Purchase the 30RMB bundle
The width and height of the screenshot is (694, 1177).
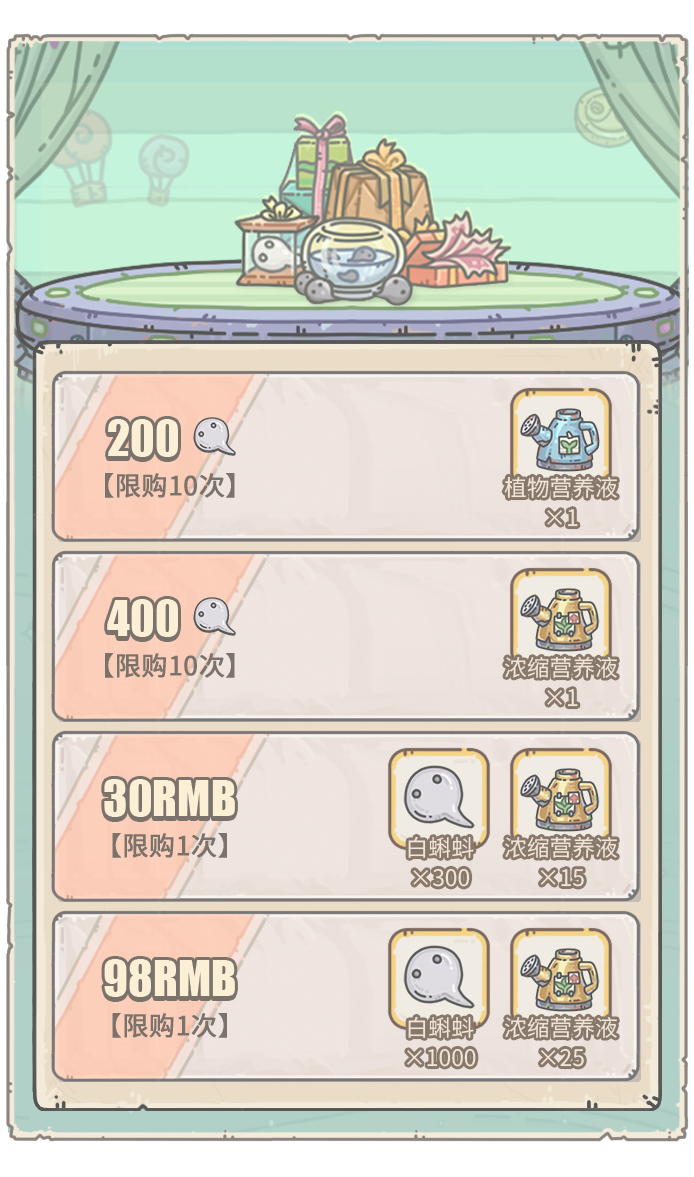(x=346, y=816)
